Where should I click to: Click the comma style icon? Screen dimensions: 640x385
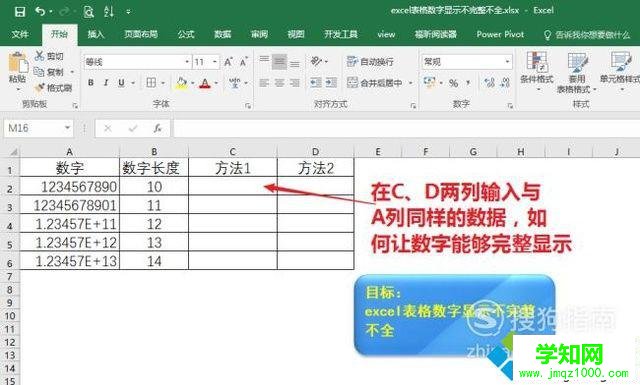pyautogui.click(x=468, y=83)
